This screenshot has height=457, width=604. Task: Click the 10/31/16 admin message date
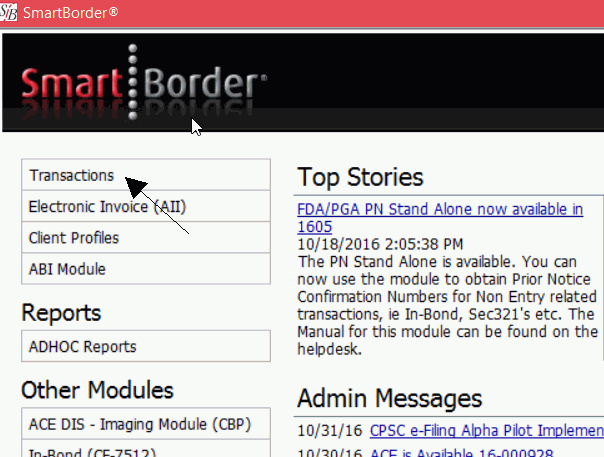pyautogui.click(x=330, y=430)
